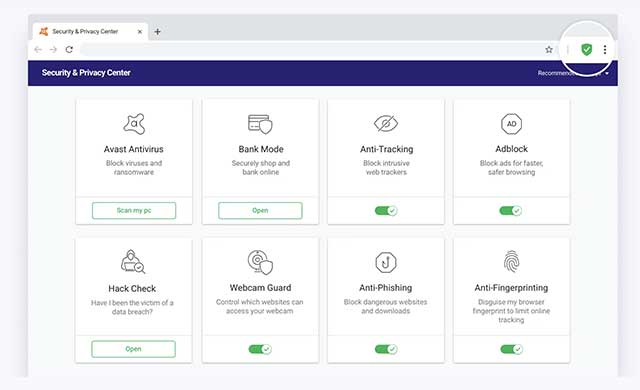Click the Webcam Guard camera icon
640x390 pixels.
[x=260, y=262]
